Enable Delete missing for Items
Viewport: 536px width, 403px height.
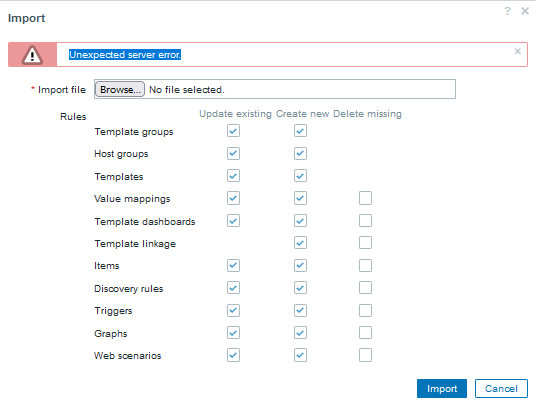[x=365, y=265]
